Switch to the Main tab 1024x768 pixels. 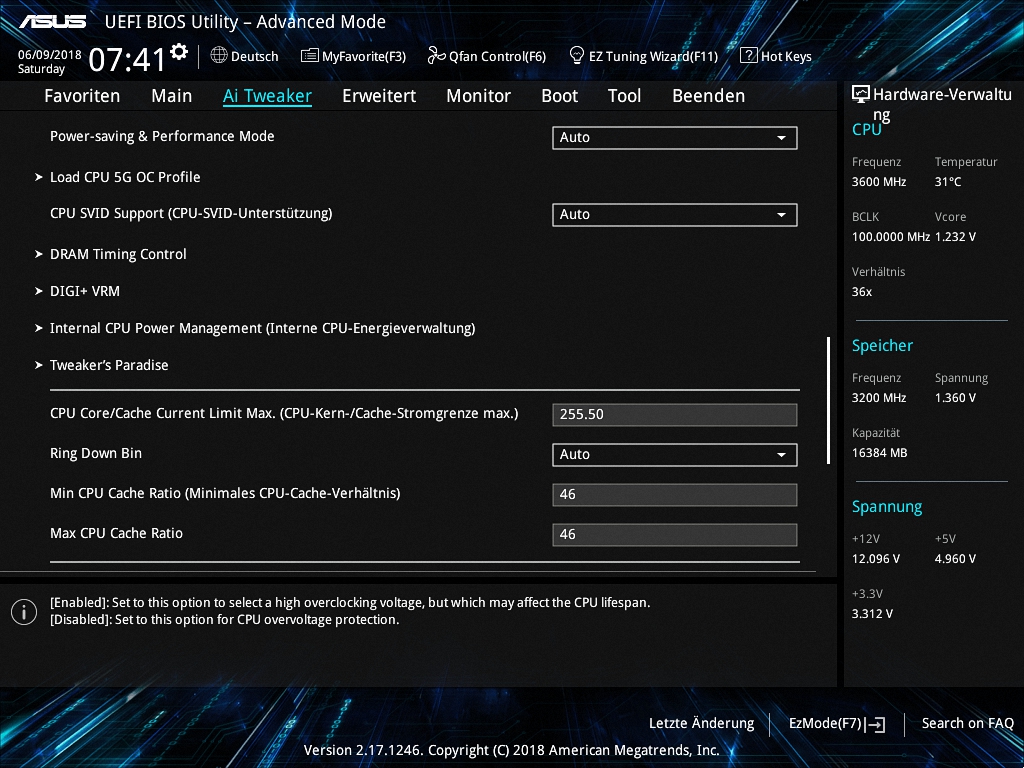pos(172,96)
